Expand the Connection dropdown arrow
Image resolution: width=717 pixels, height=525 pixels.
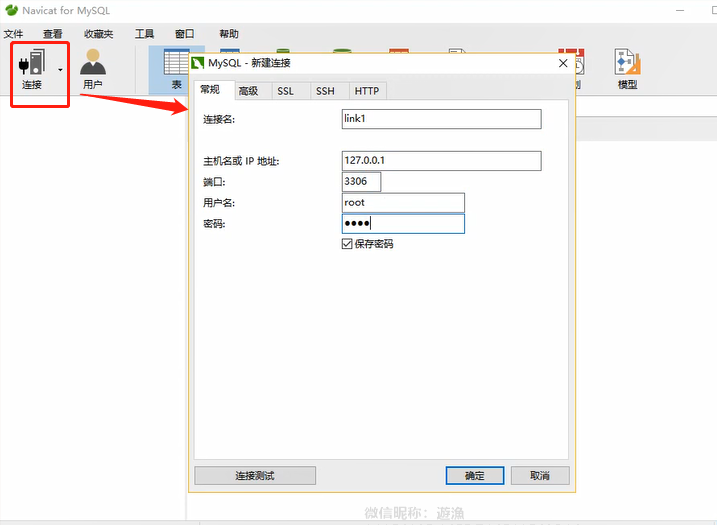[x=60, y=70]
